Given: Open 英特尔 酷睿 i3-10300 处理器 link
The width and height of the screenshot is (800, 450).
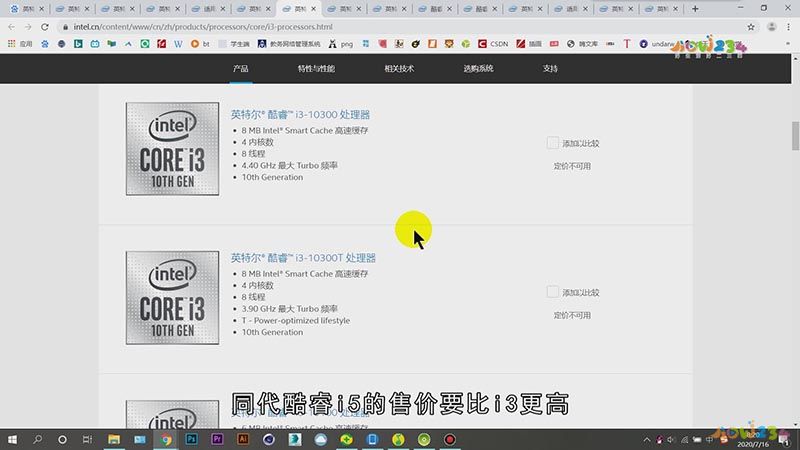Looking at the screenshot, I should (300, 114).
